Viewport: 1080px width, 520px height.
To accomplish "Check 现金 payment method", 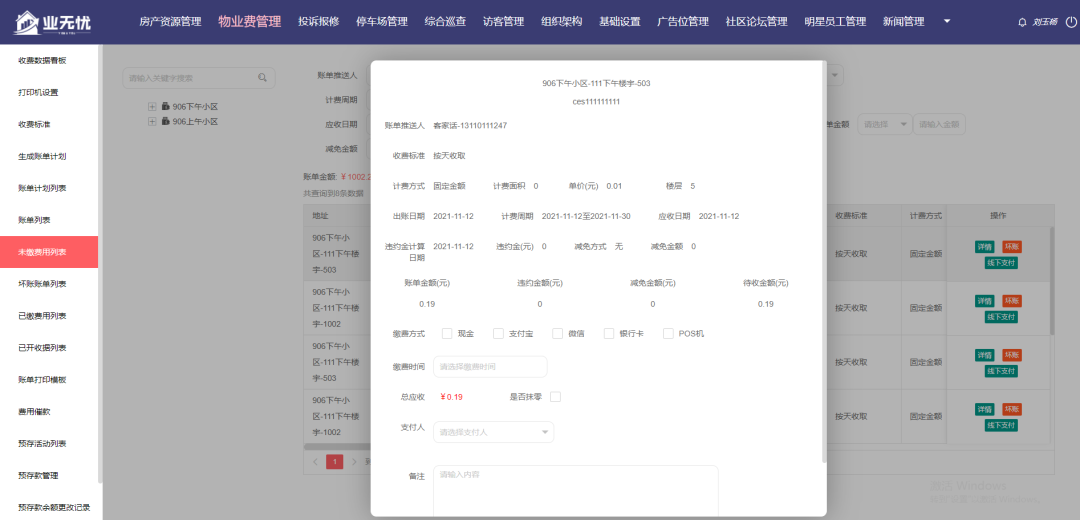I will 447,333.
